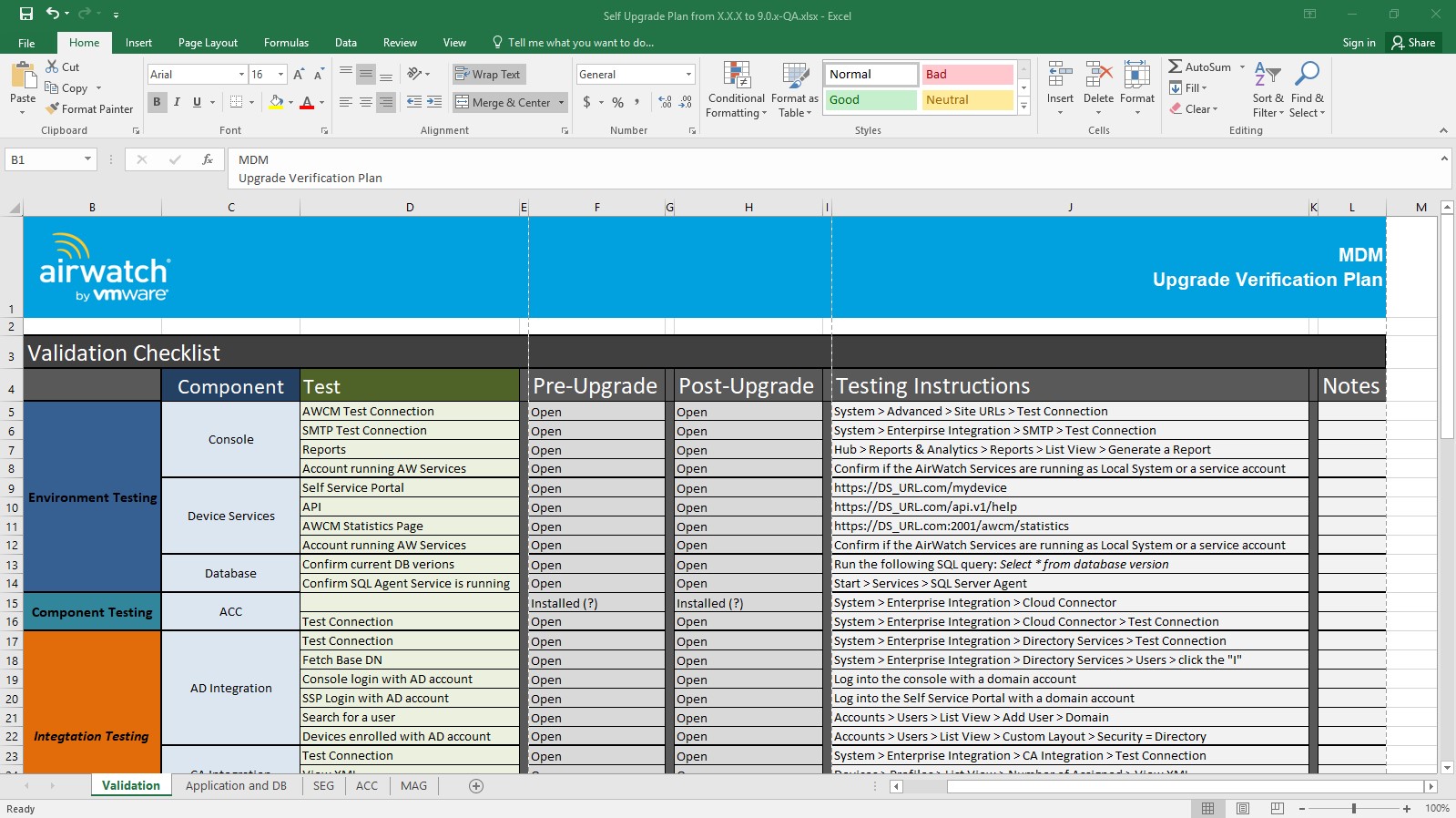Switch to the Application and DB sheet
The height and width of the screenshot is (818, 1456).
tap(236, 786)
